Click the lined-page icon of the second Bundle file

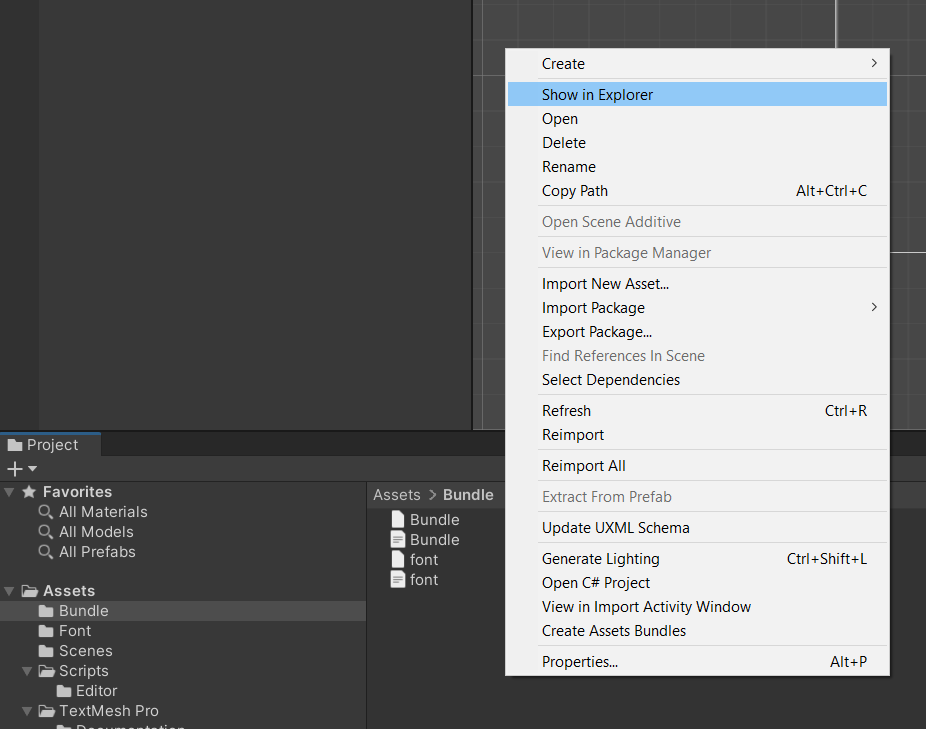point(398,539)
